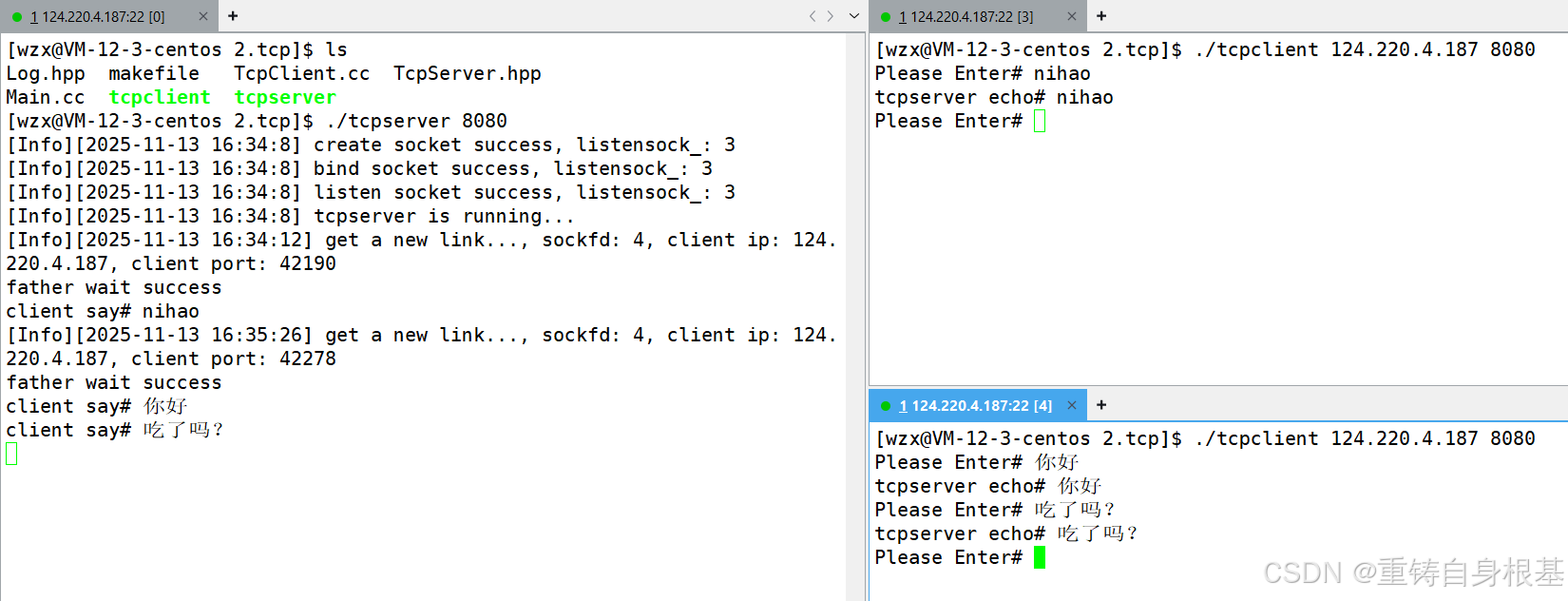
Task: Click the tcpserver filename in ls output
Action: click(x=285, y=97)
